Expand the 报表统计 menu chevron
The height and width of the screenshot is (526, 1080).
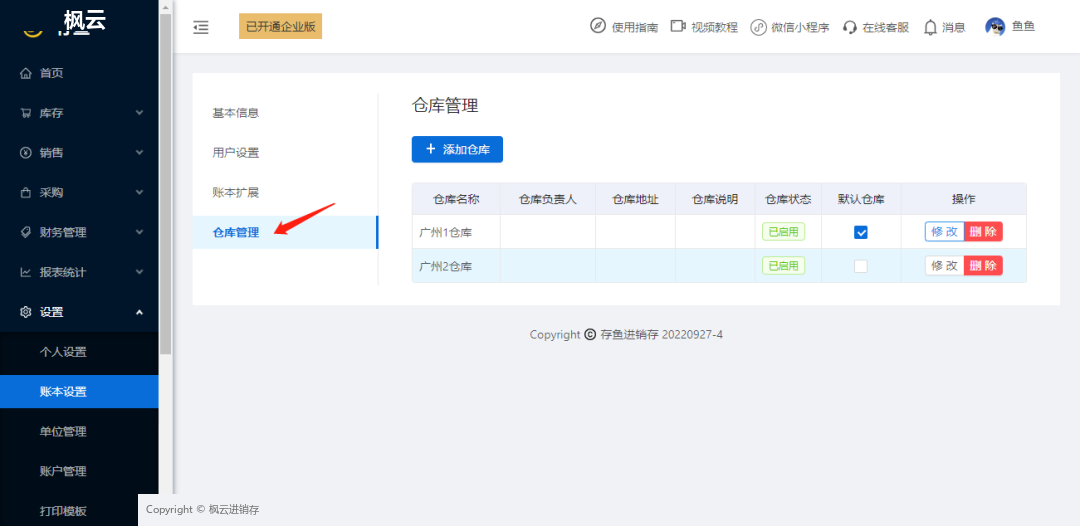tap(139, 272)
